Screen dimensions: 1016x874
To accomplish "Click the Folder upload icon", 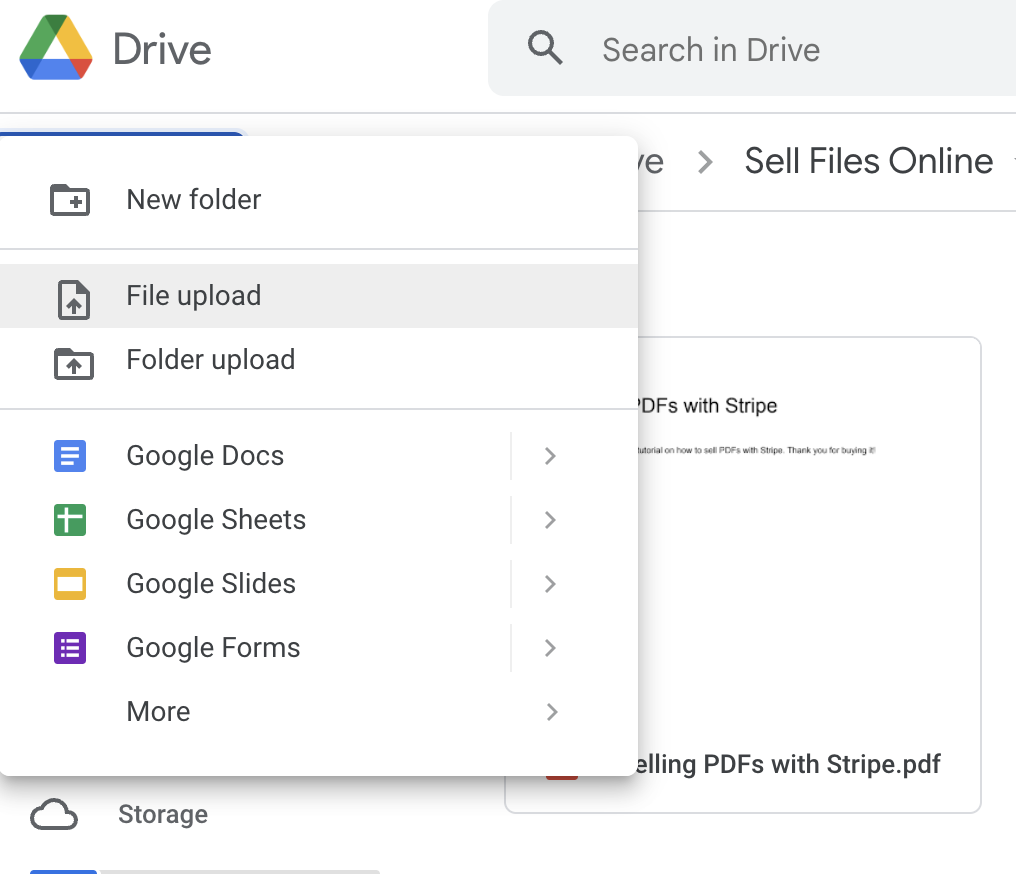I will 73,363.
